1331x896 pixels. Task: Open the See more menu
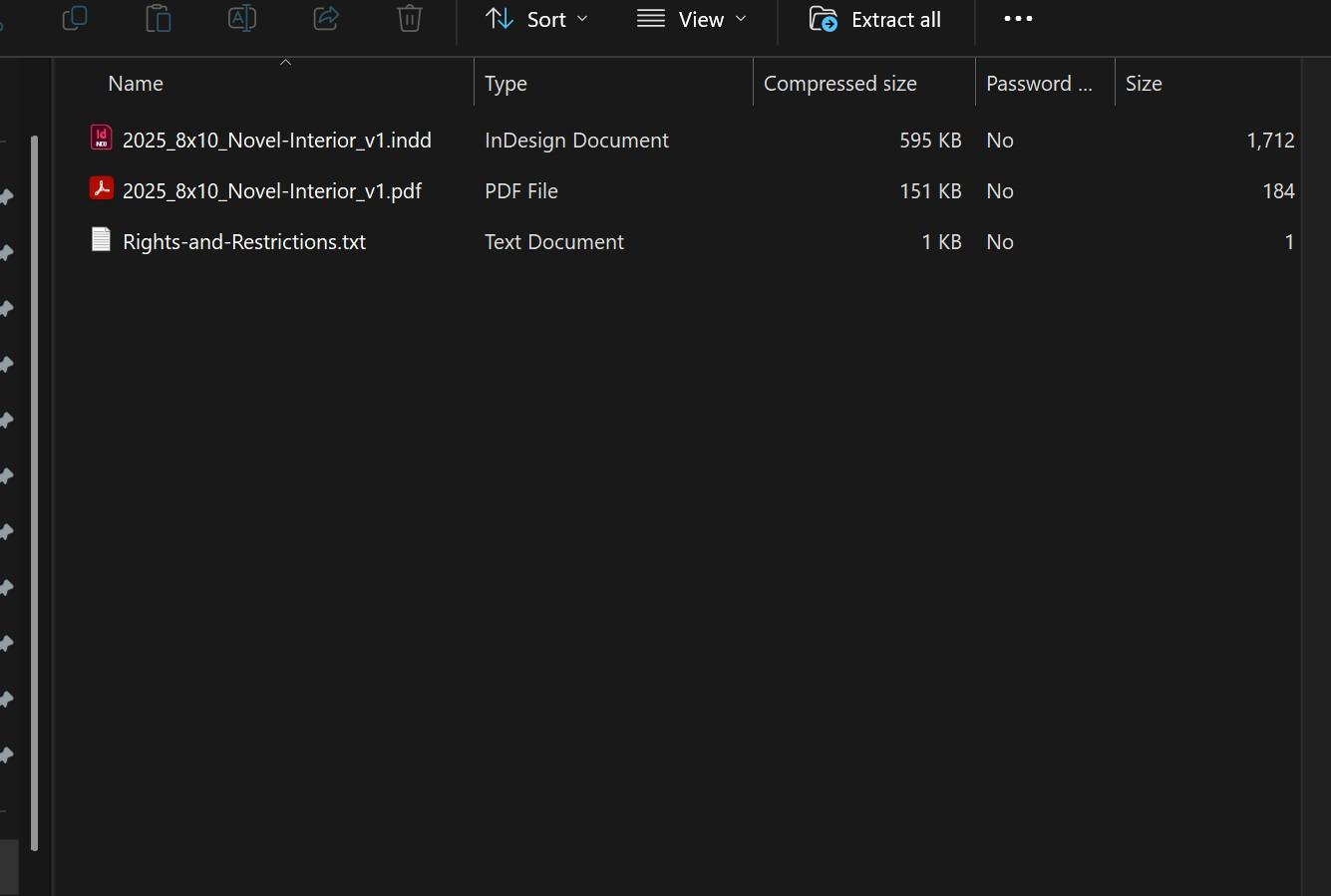pos(1017,18)
